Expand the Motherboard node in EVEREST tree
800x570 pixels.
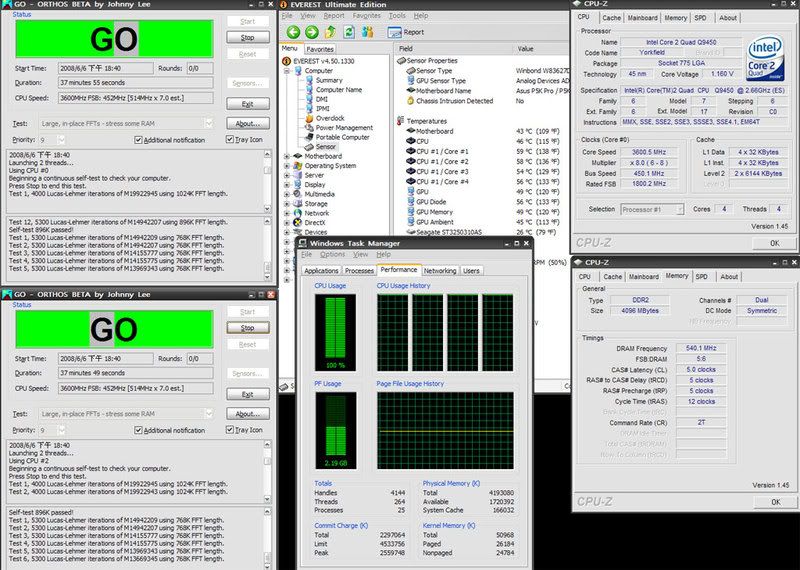287,156
